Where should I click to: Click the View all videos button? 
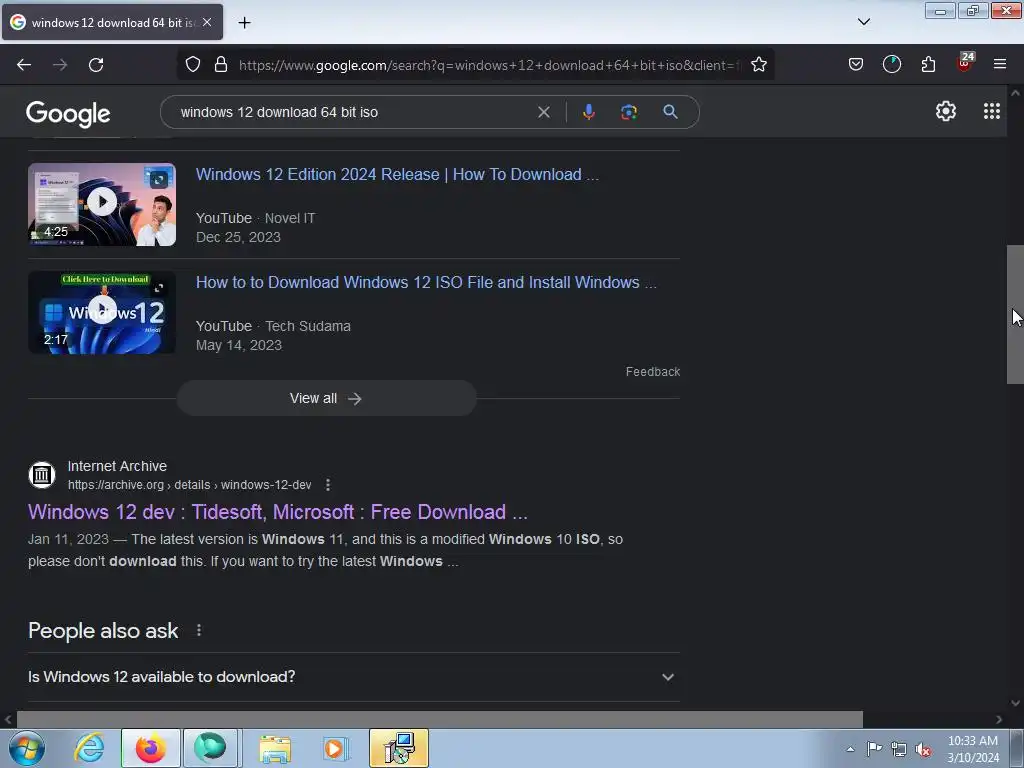327,398
